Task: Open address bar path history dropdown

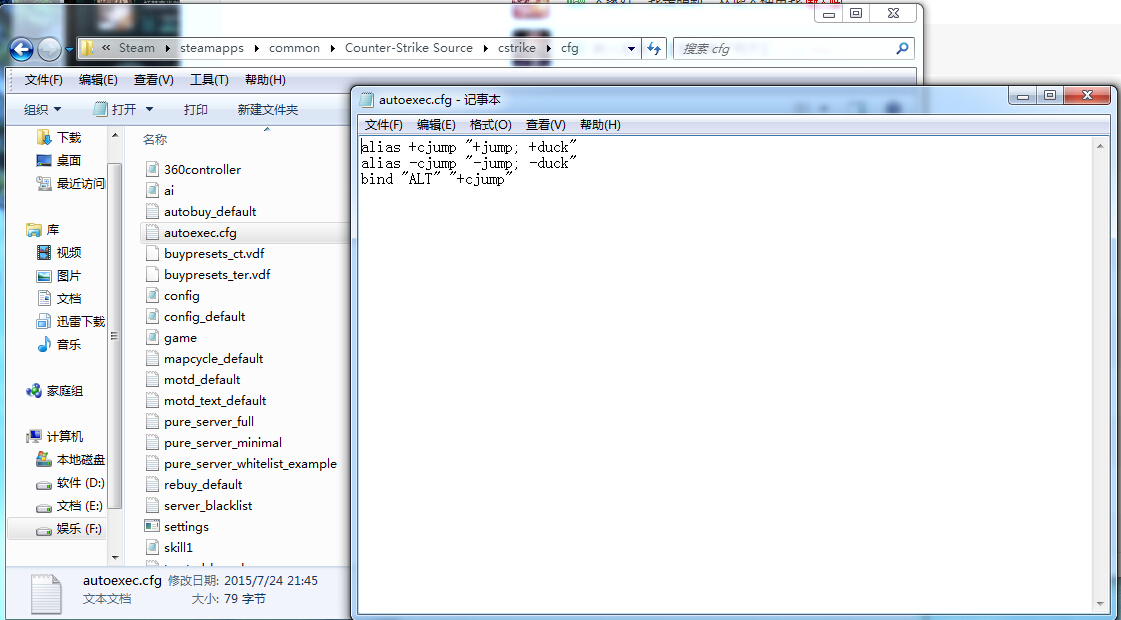Action: pos(631,48)
